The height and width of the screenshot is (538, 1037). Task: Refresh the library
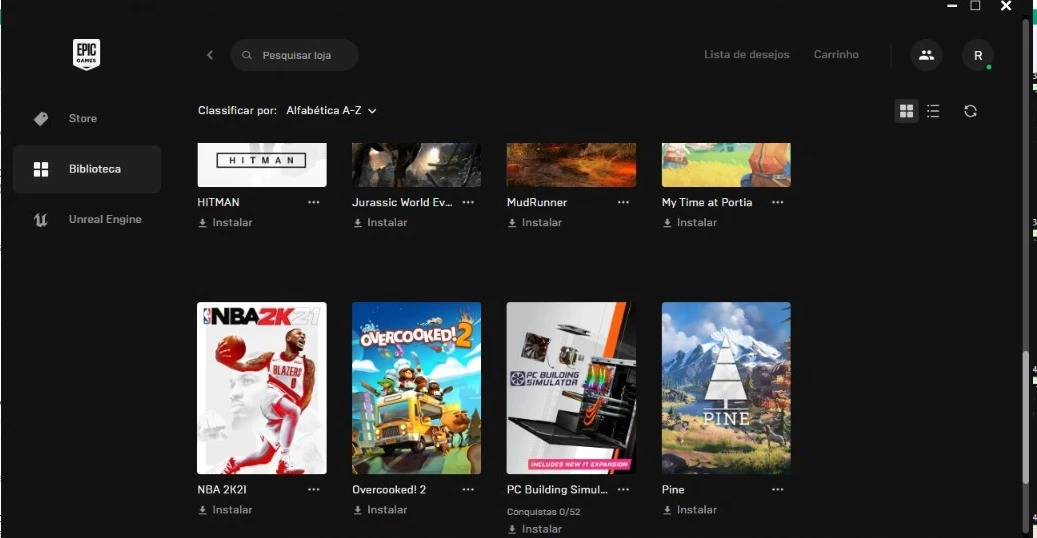[970, 111]
